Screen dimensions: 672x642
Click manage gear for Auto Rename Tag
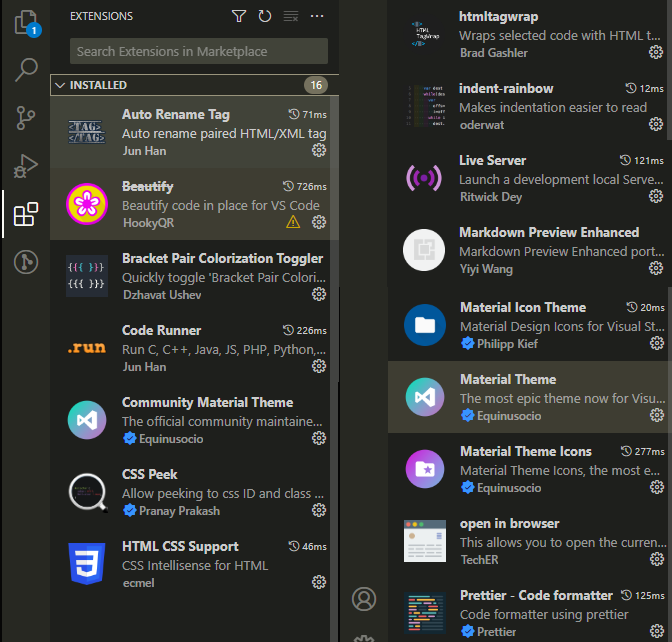click(x=319, y=150)
